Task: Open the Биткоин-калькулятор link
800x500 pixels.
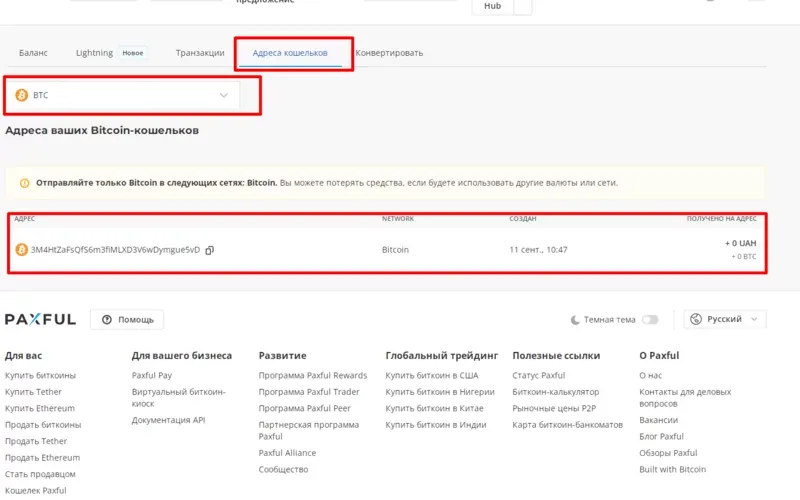Action: [x=556, y=392]
